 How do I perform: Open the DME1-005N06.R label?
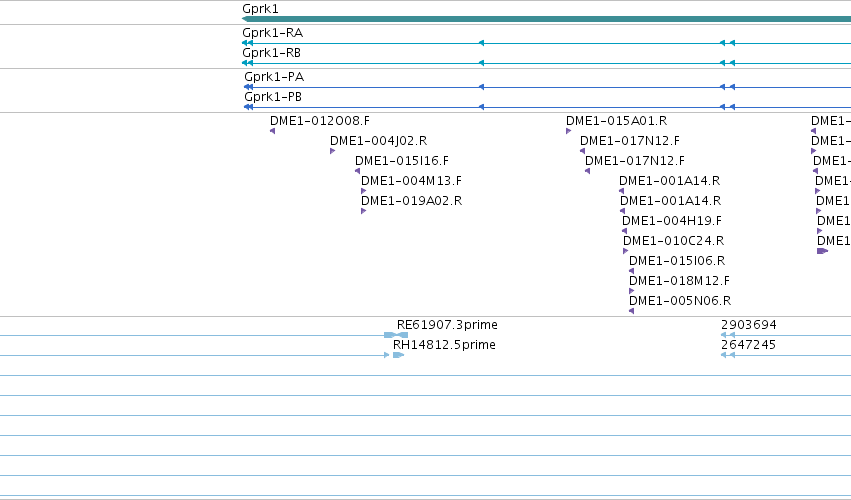(680, 301)
